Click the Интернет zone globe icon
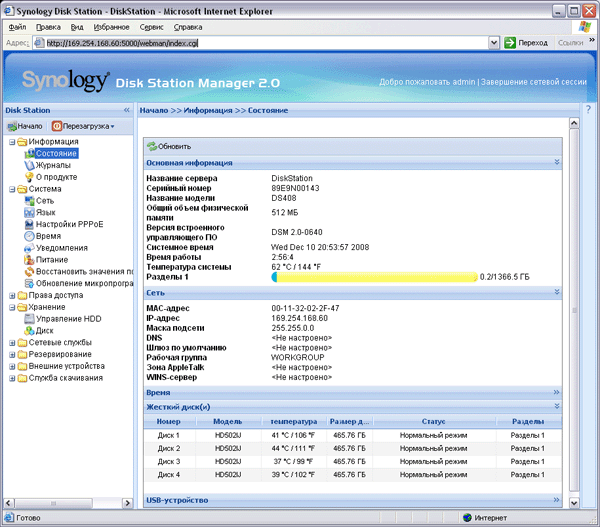The image size is (600, 527). pyautogui.click(x=467, y=518)
